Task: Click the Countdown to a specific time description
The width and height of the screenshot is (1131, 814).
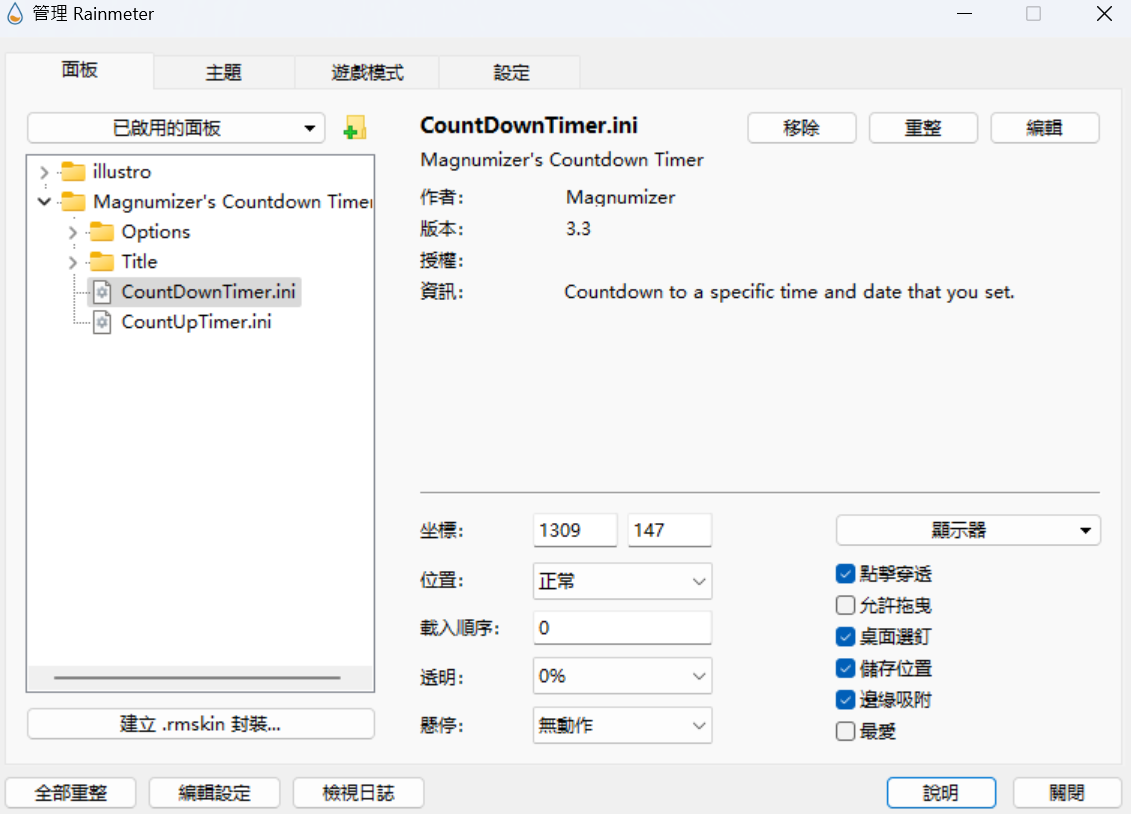Action: [x=789, y=292]
